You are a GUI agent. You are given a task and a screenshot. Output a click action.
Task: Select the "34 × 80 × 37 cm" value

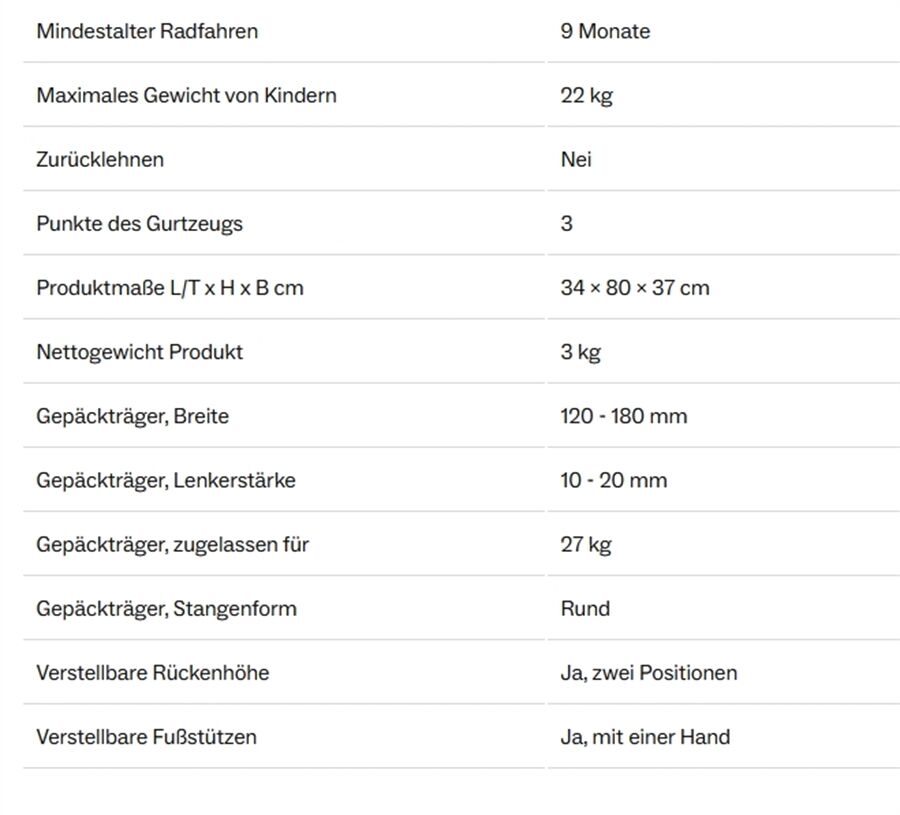(x=634, y=288)
